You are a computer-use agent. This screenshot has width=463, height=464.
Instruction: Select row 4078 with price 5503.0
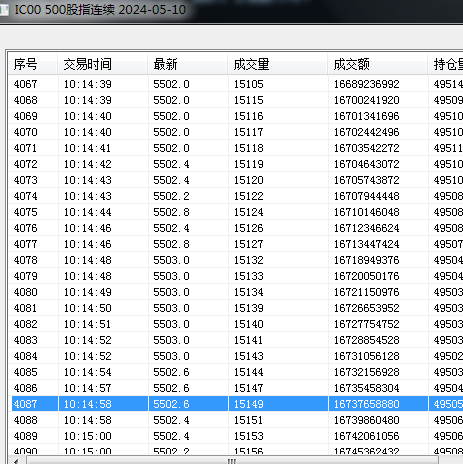pos(236,260)
